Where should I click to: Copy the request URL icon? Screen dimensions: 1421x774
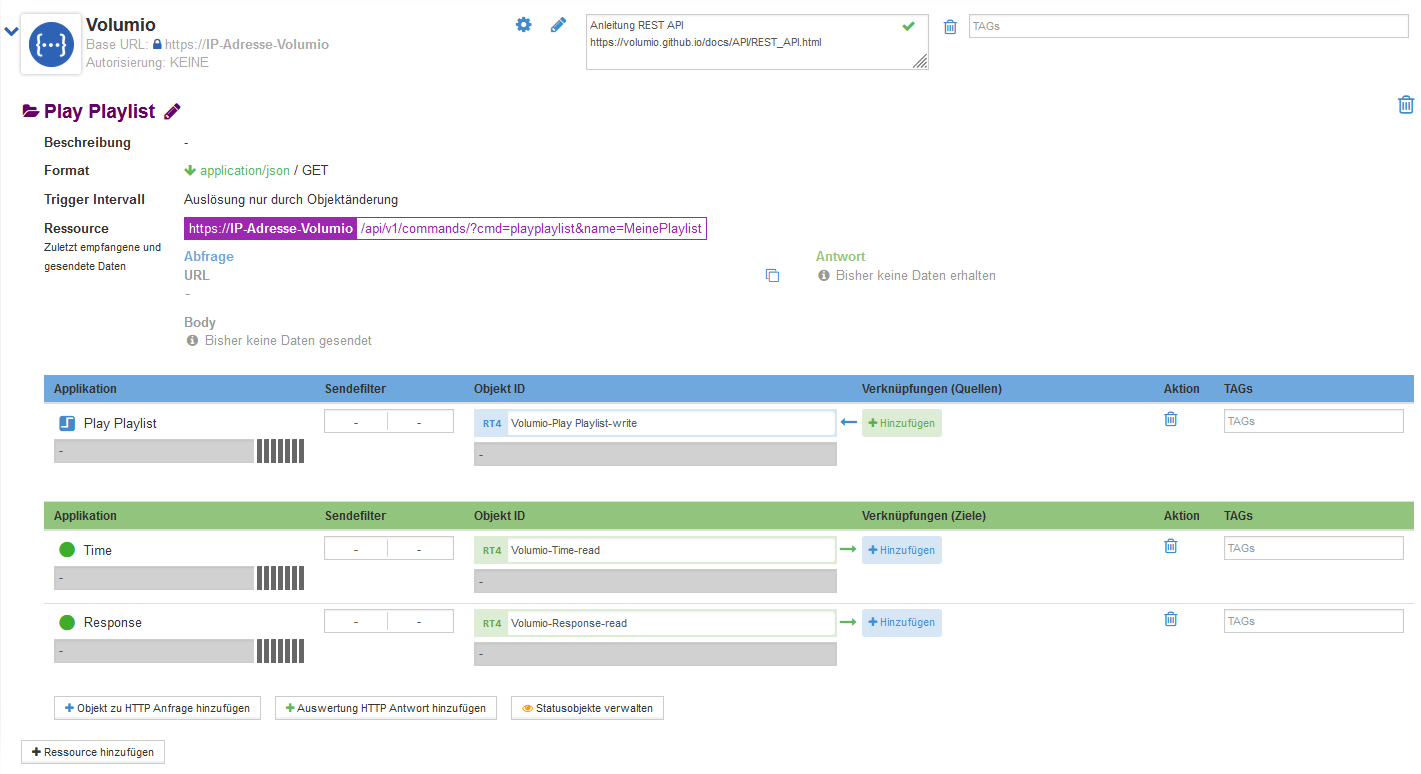click(772, 276)
